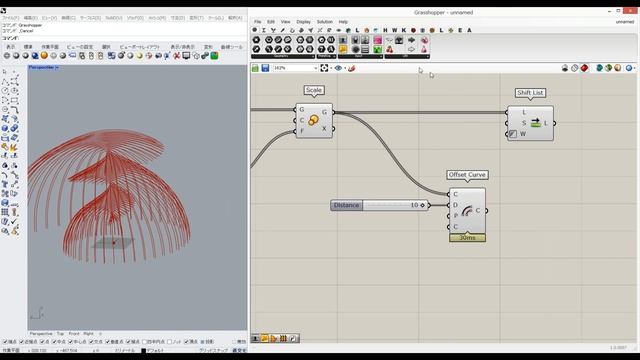
Task: Toggle the 交点 (Intersection) osnap checkbox
Action: coord(91,342)
